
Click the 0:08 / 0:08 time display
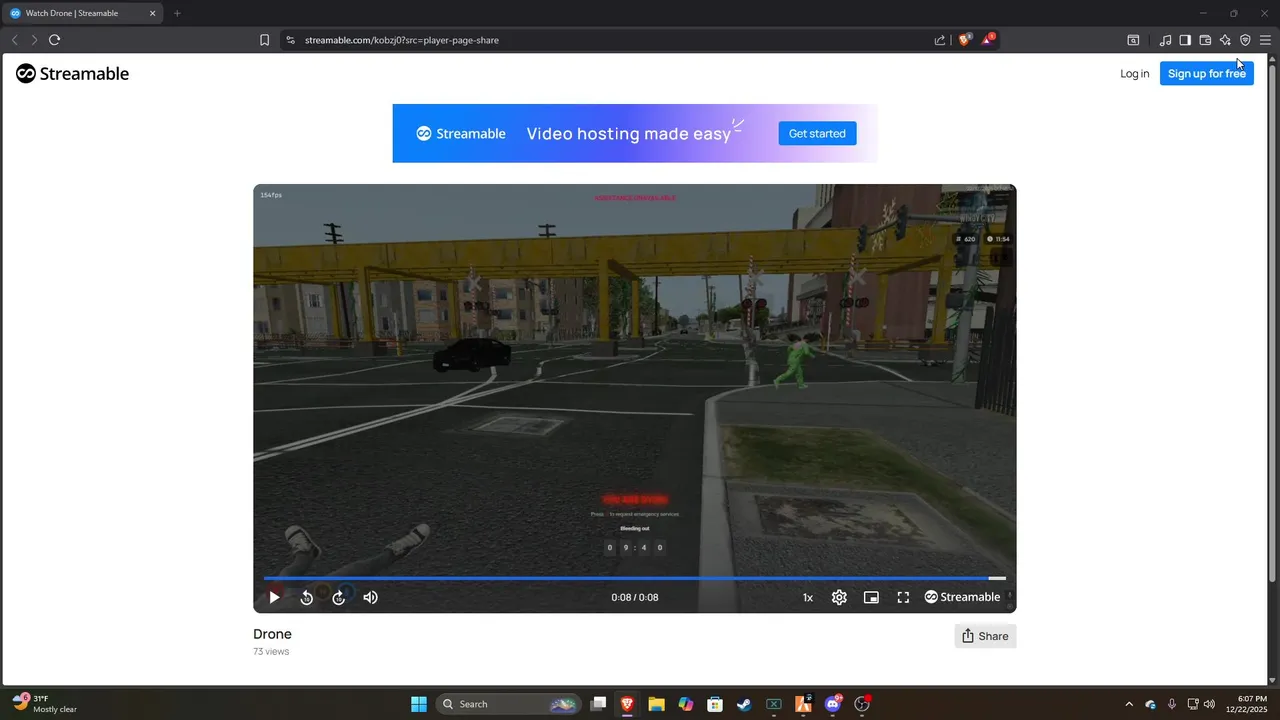tap(635, 597)
